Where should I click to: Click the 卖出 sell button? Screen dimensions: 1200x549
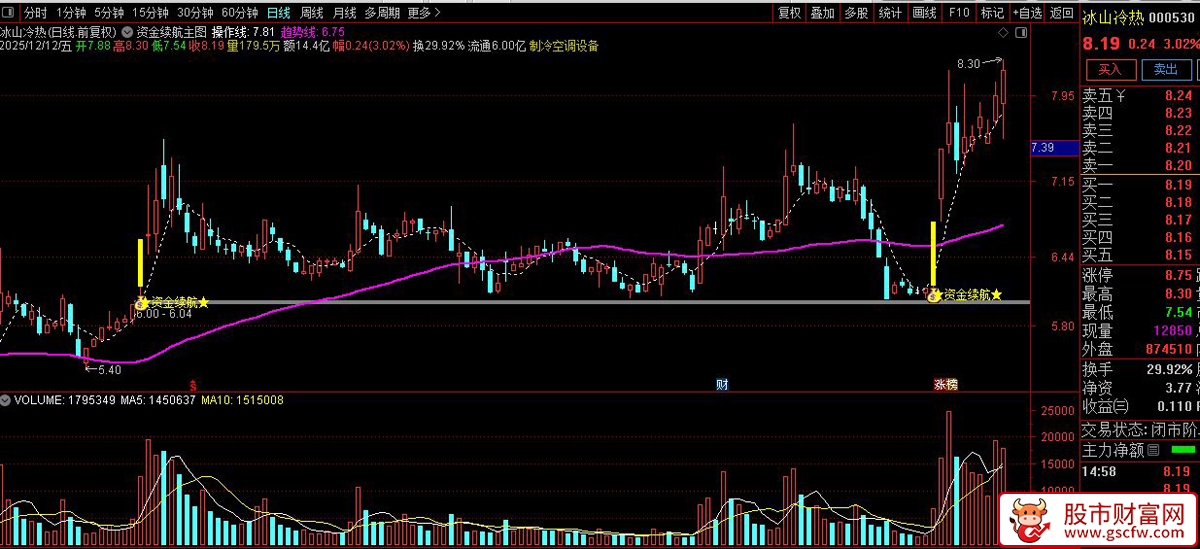[1165, 69]
